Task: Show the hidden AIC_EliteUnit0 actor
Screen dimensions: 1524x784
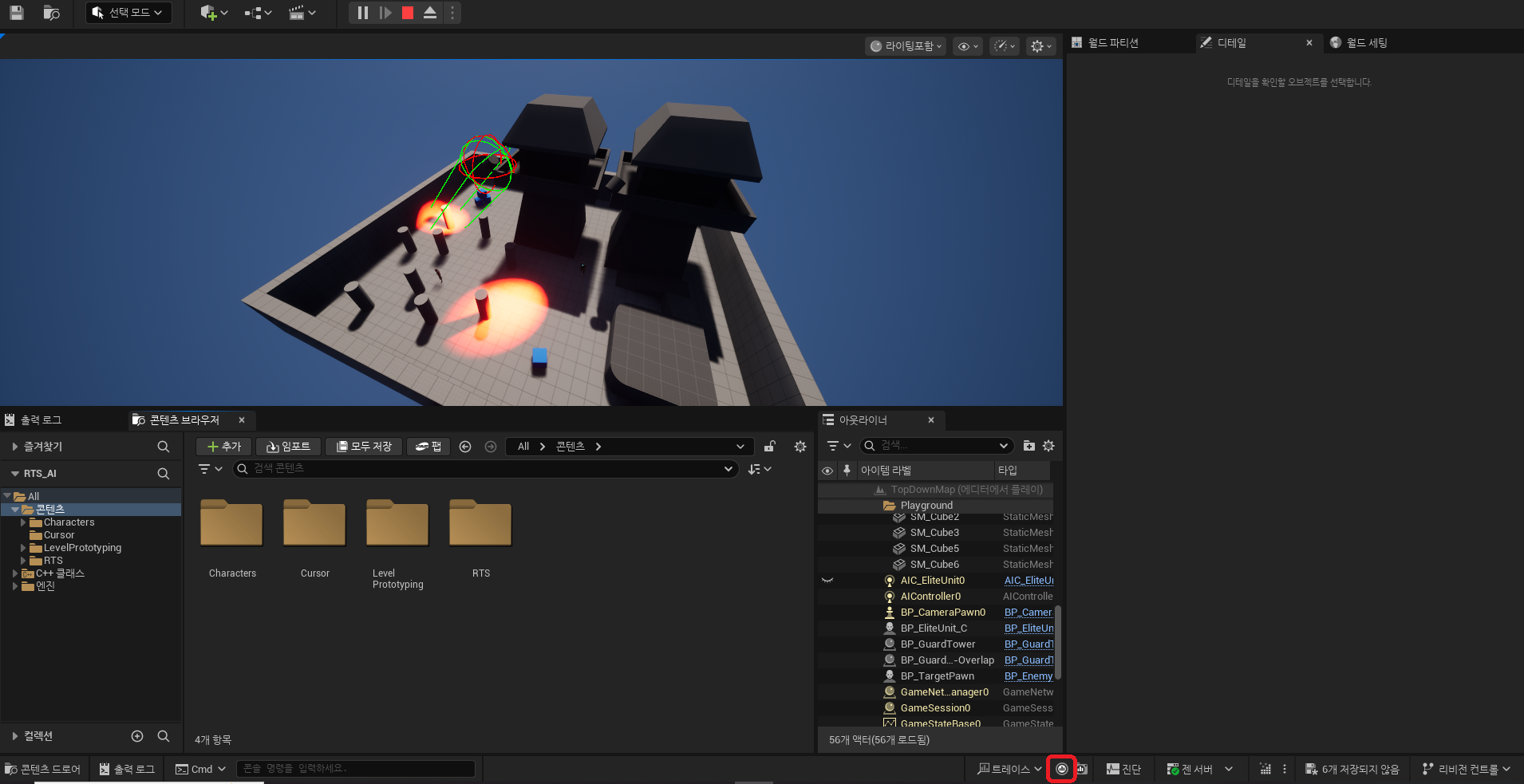Action: pos(827,581)
